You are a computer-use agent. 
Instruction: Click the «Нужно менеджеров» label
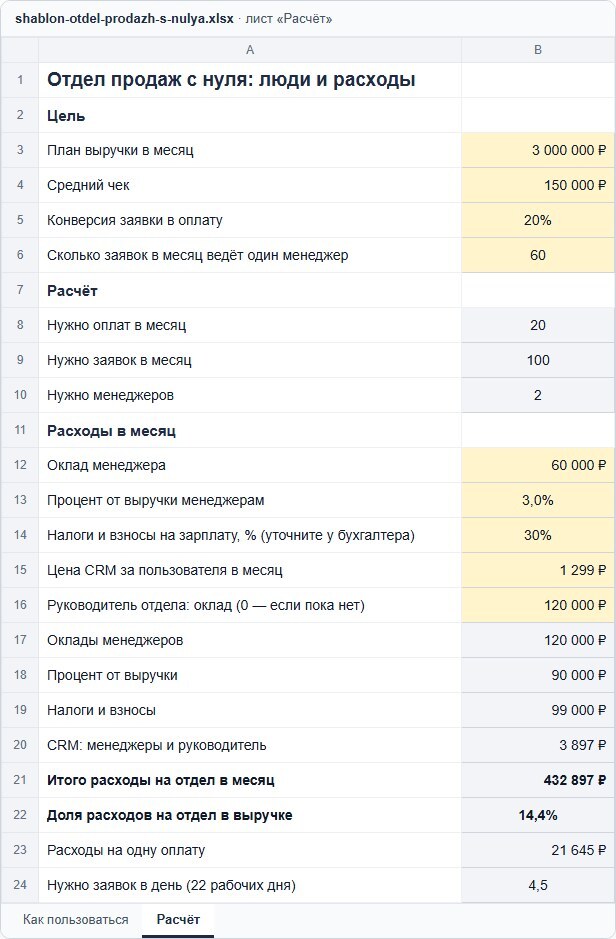click(x=111, y=395)
